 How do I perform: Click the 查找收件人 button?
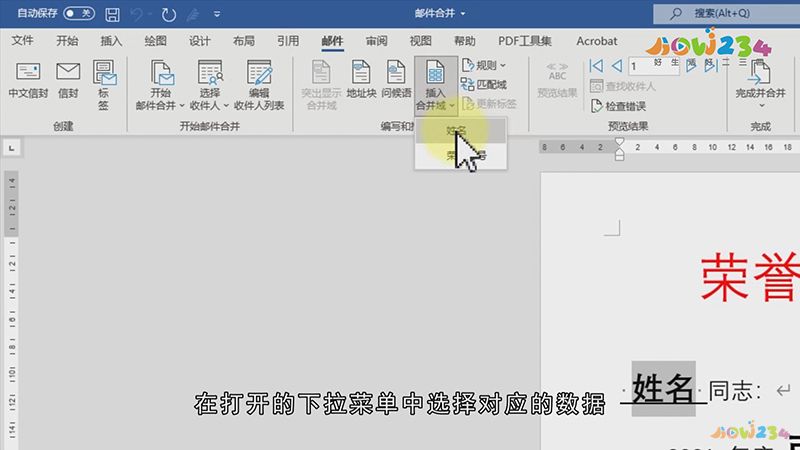(x=622, y=86)
